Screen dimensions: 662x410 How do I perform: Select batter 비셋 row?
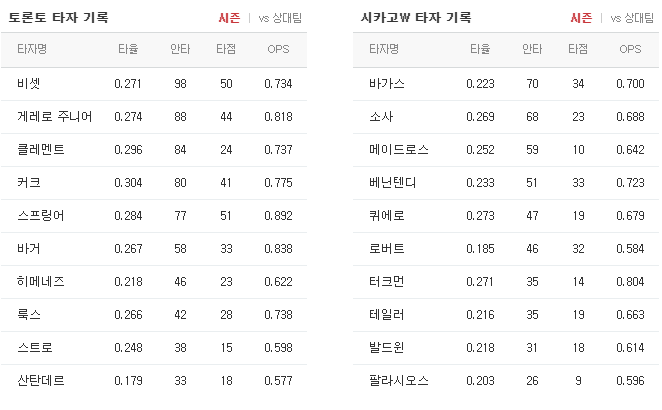pyautogui.click(x=154, y=84)
